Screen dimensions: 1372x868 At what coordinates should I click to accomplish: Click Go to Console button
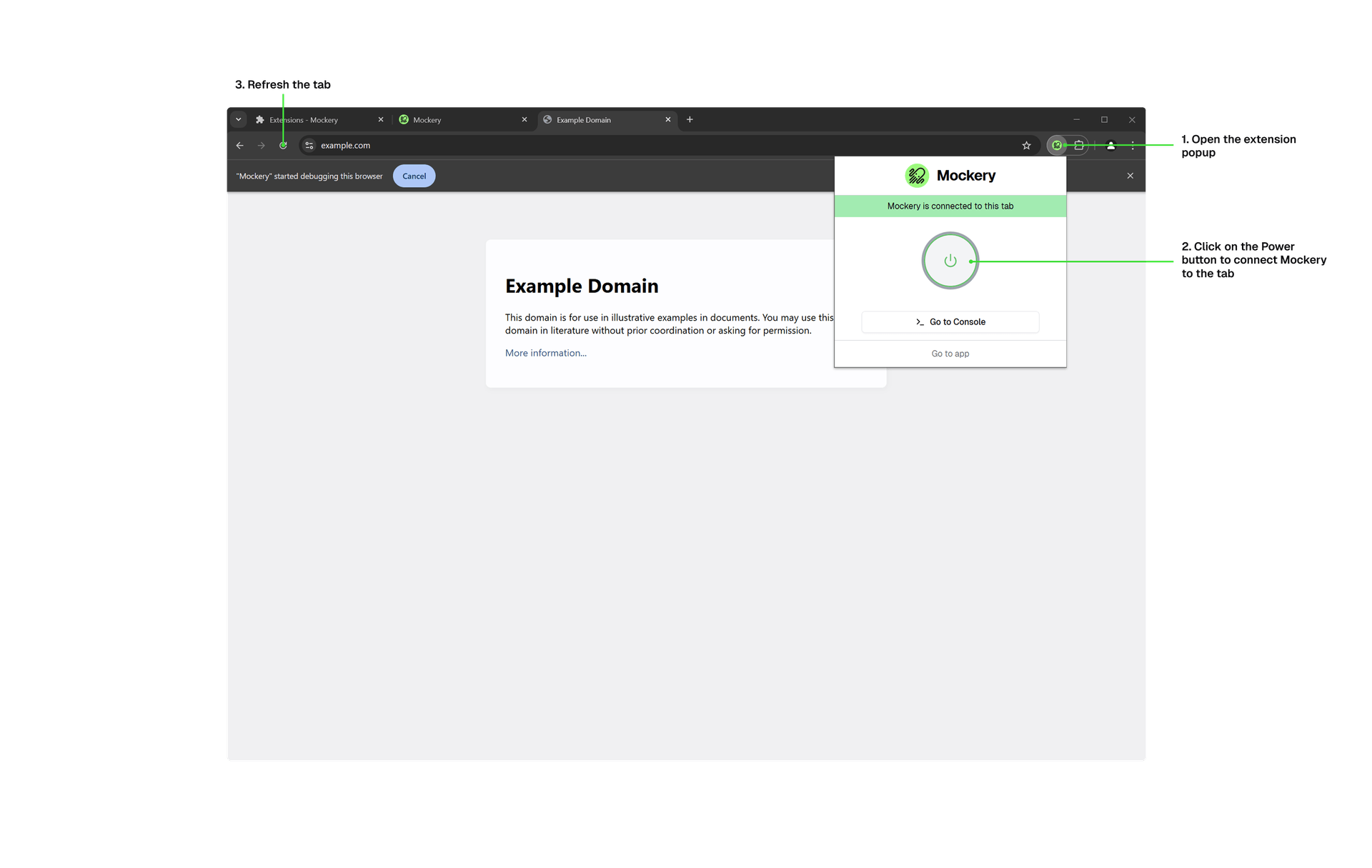point(950,322)
